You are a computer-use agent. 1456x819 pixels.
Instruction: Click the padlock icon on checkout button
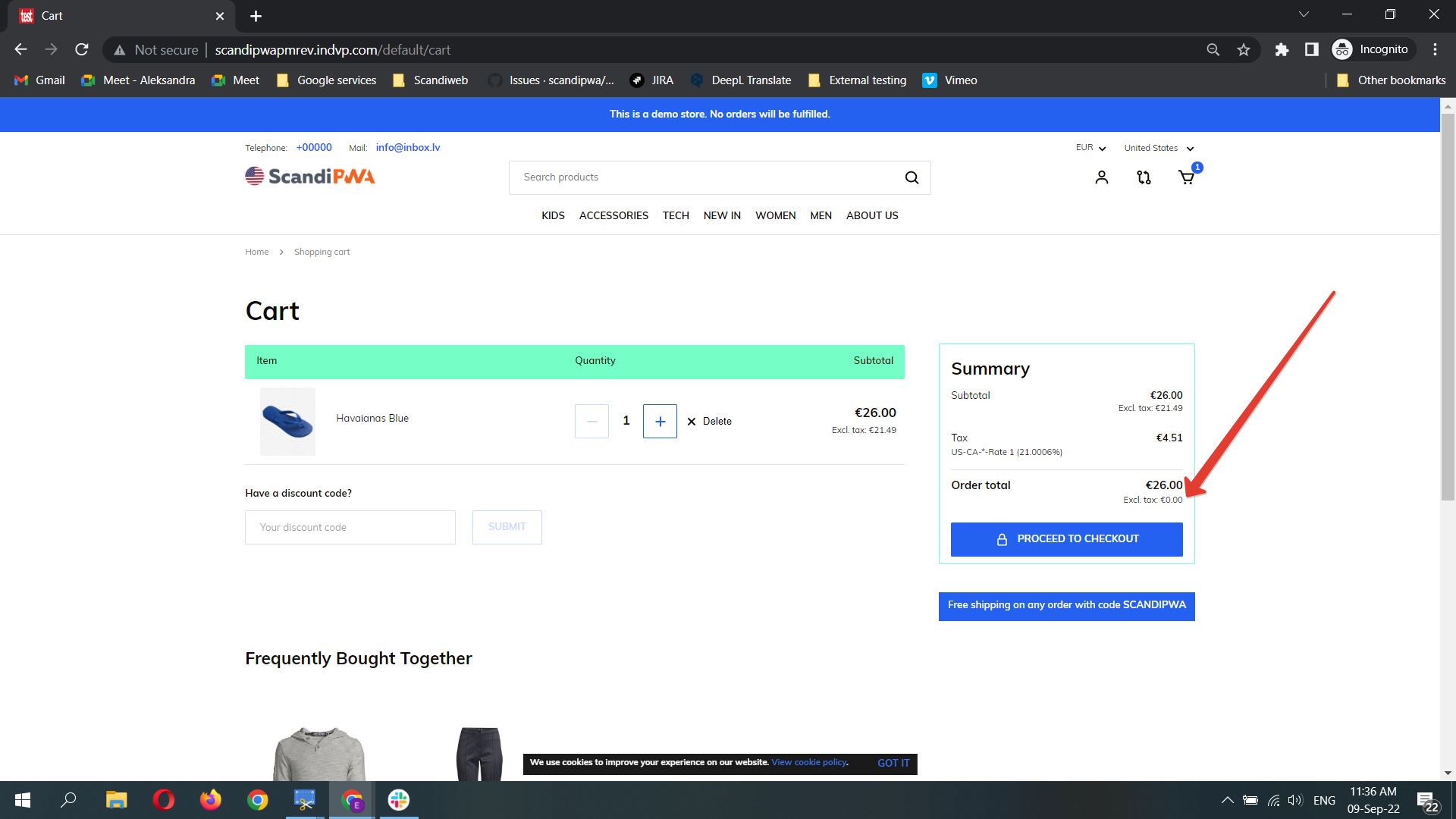click(x=1002, y=538)
